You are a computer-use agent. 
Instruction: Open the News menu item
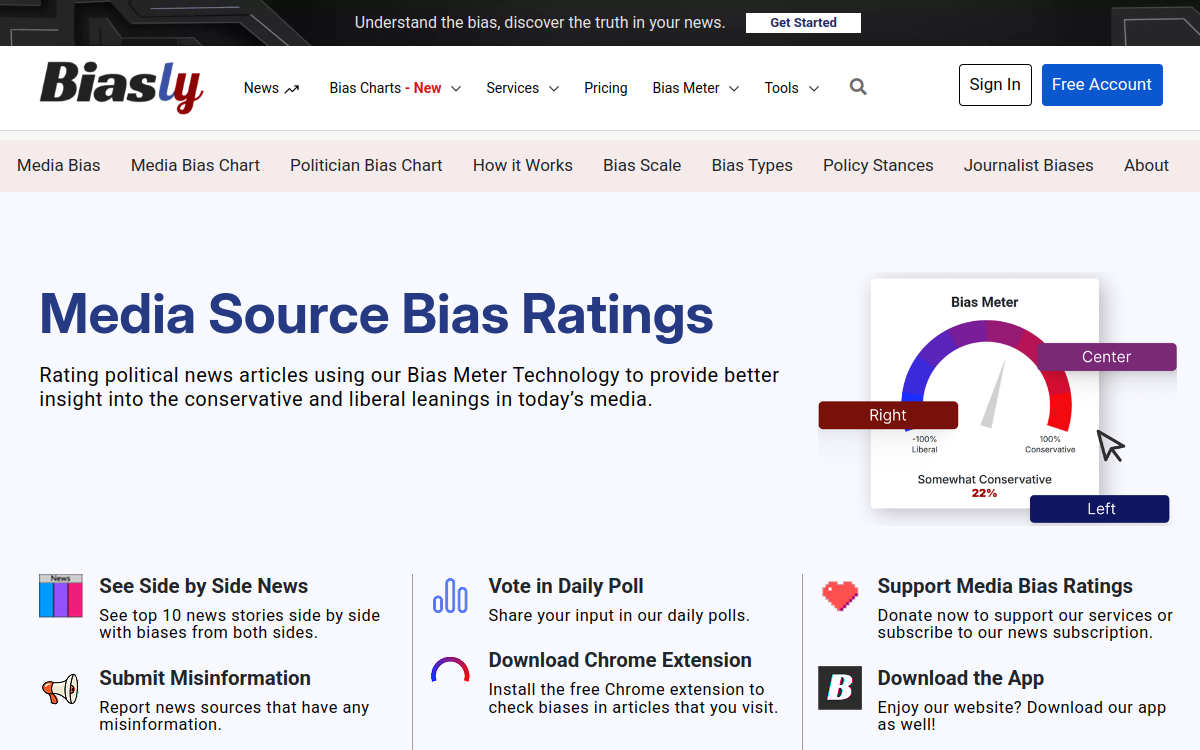pos(261,88)
